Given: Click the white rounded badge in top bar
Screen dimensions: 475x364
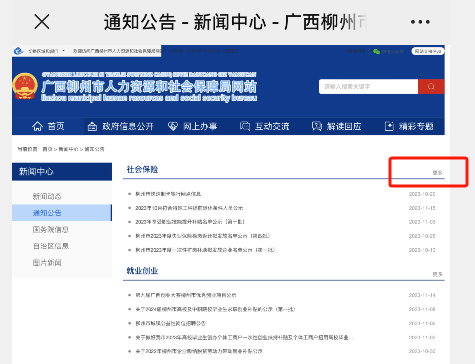Looking at the screenshot, I should tap(428, 51).
